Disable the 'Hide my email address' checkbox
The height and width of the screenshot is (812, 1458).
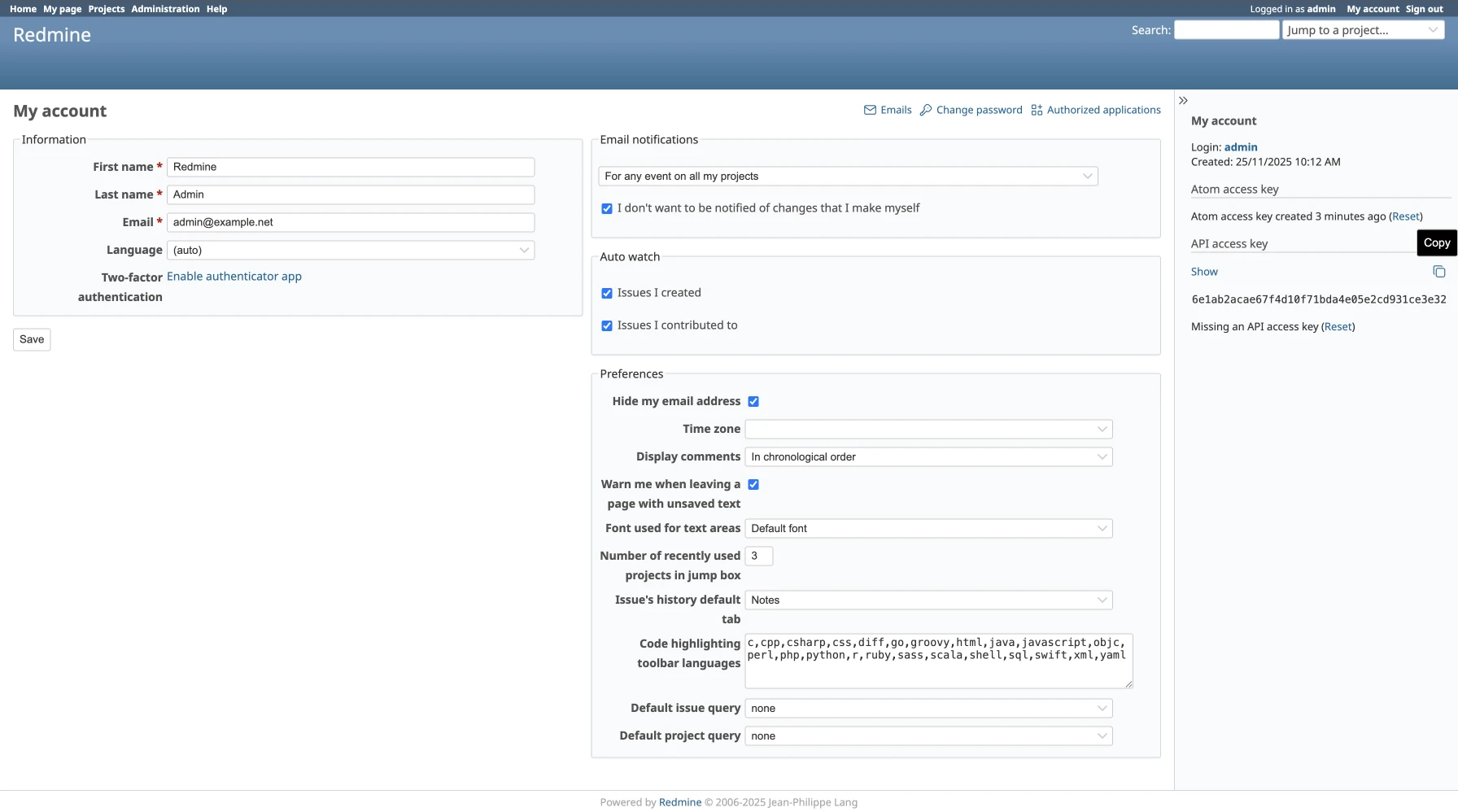pyautogui.click(x=753, y=402)
